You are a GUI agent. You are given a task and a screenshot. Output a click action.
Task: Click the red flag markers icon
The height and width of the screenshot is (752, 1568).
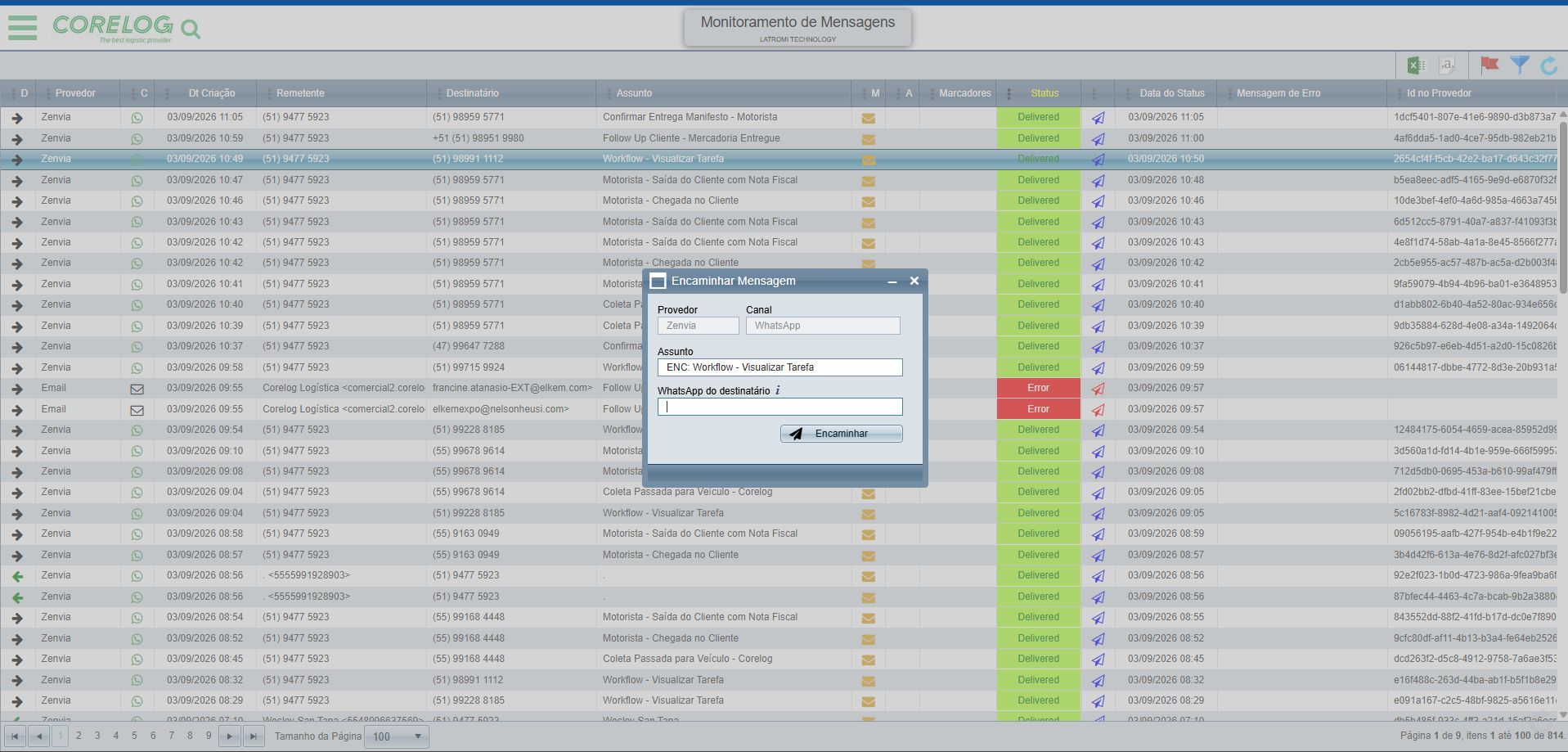[x=1489, y=65]
